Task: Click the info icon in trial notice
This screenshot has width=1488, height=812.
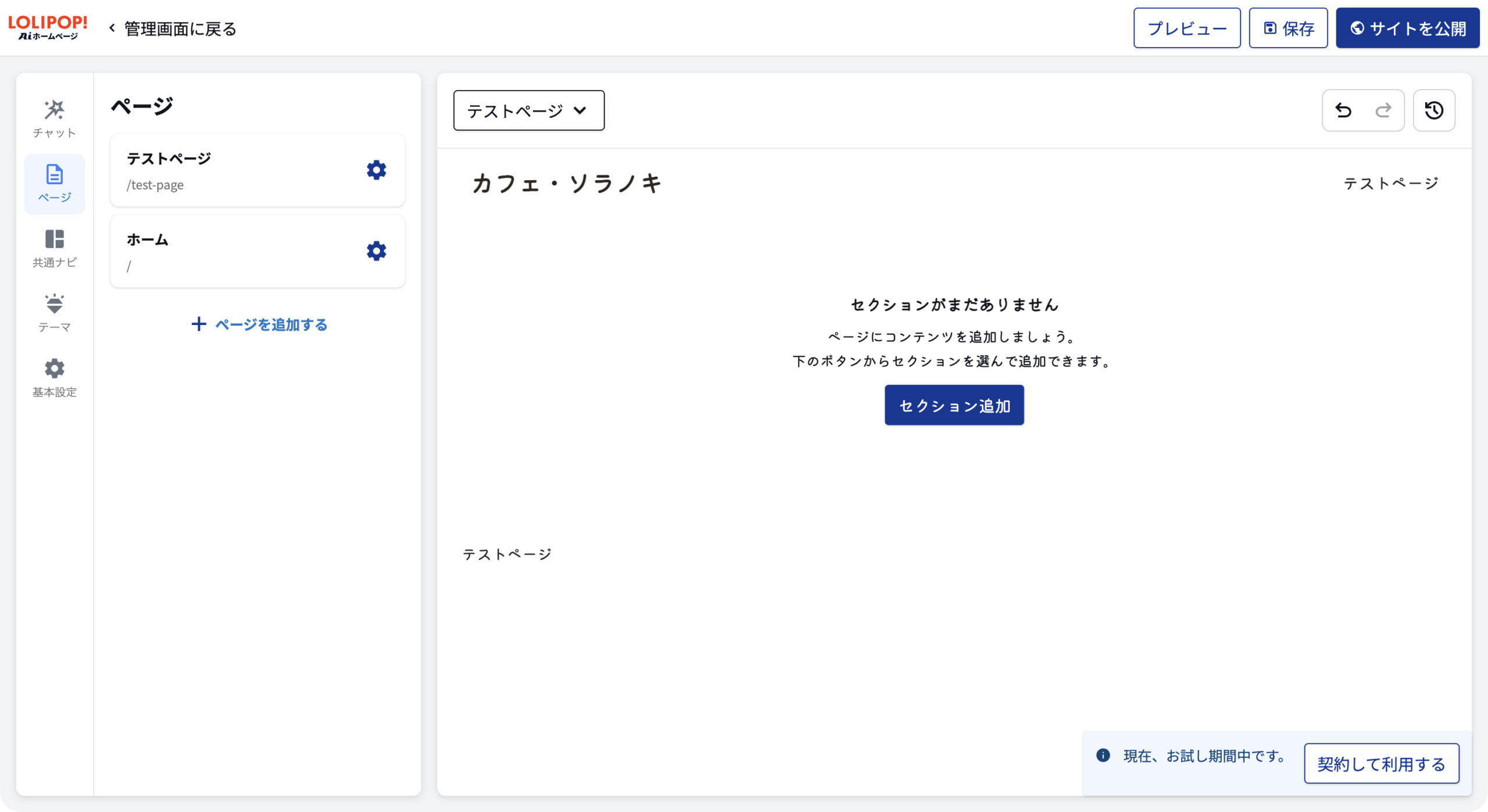Action: (1103, 755)
